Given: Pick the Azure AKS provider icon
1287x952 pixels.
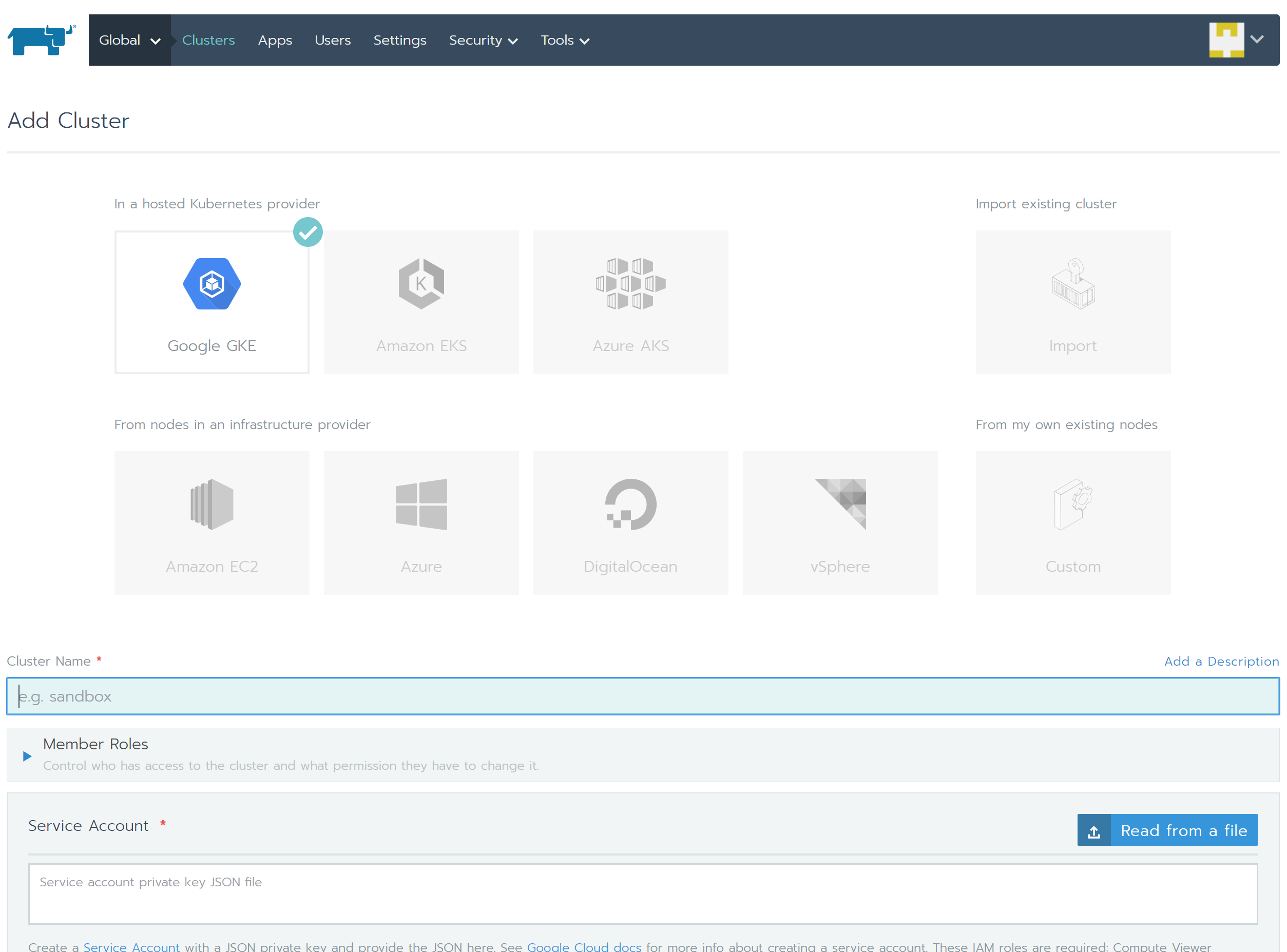Looking at the screenshot, I should point(630,283).
